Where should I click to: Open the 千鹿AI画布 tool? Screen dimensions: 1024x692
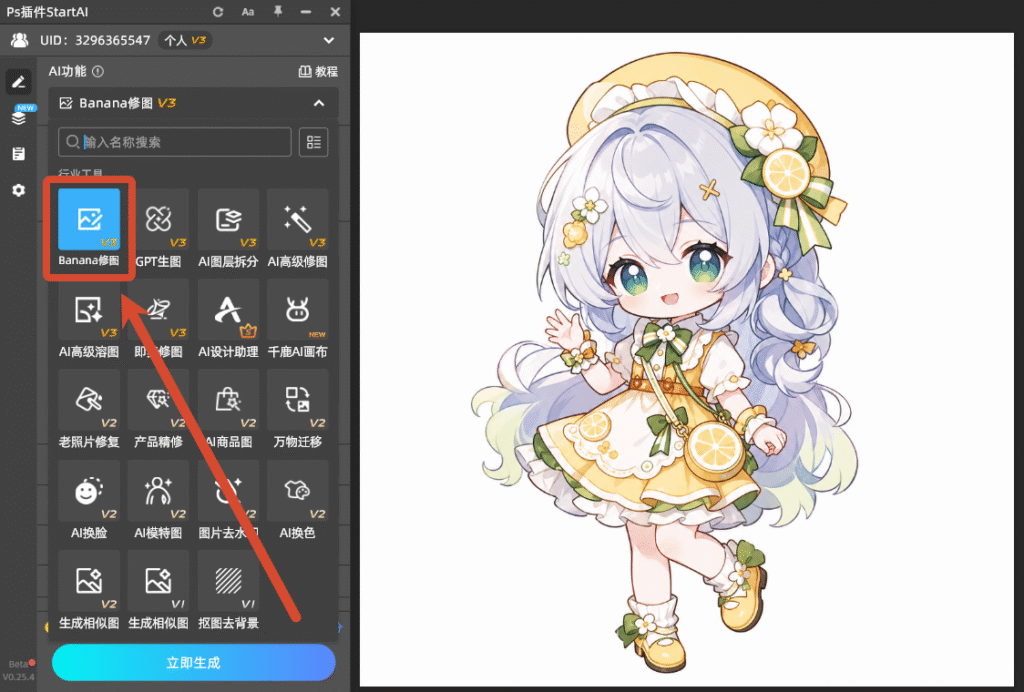click(x=297, y=310)
